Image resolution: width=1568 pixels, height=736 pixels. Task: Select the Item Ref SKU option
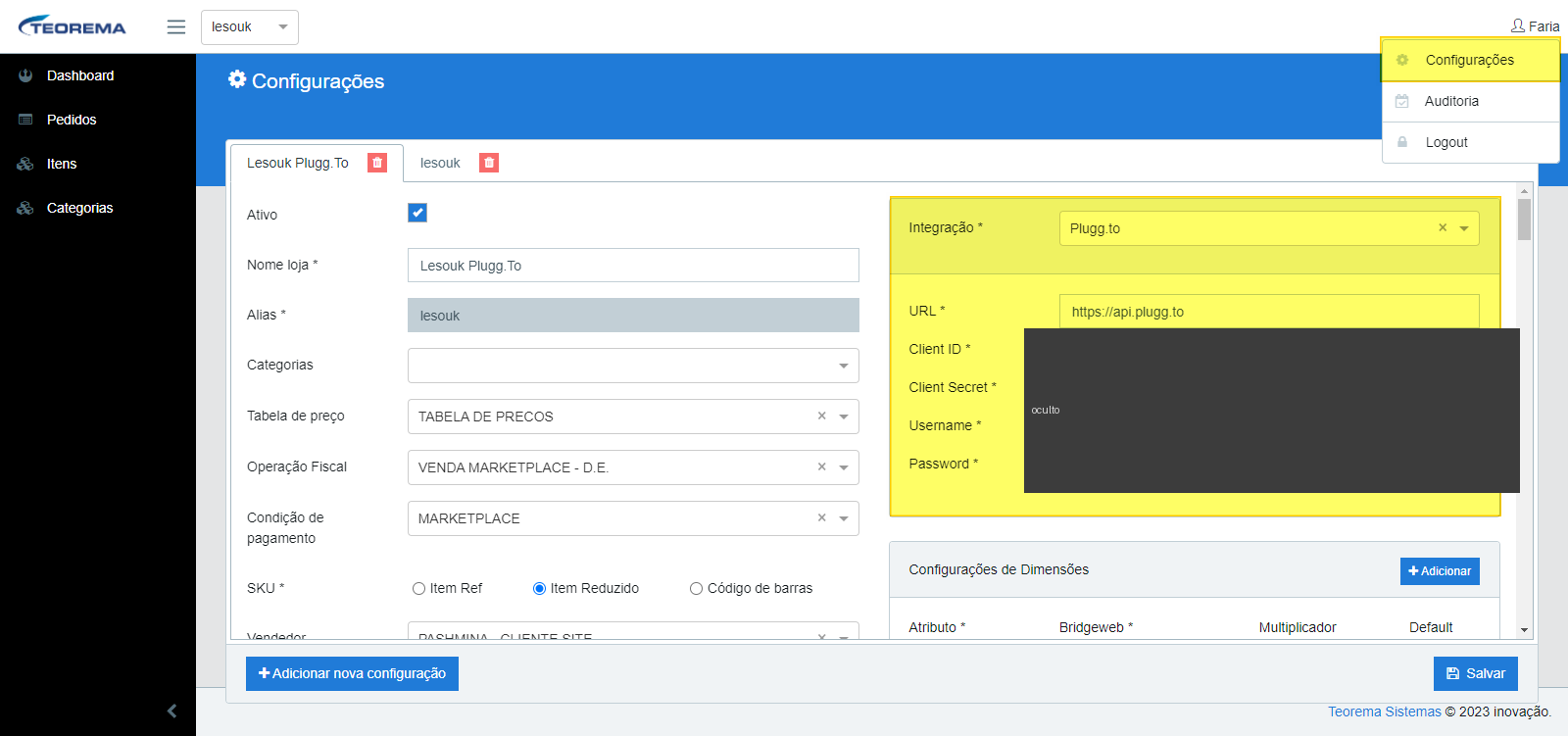418,588
